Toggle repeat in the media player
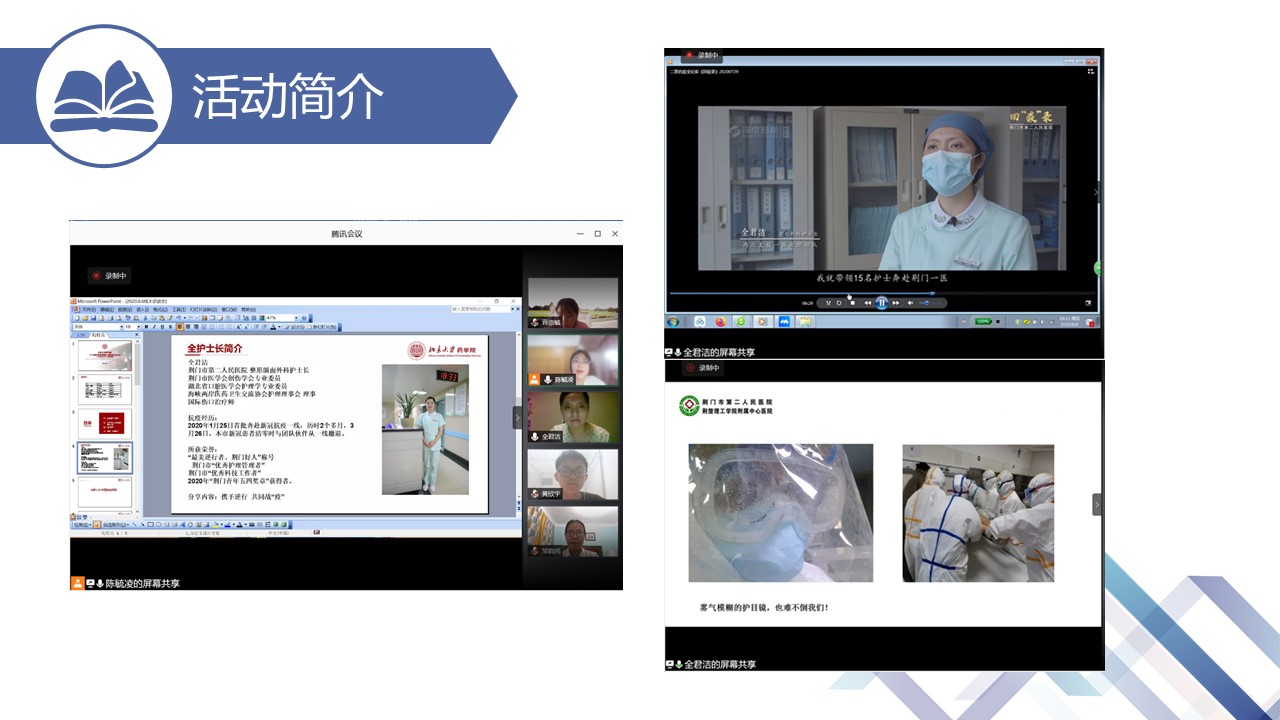Viewport: 1280px width, 720px height. (840, 302)
